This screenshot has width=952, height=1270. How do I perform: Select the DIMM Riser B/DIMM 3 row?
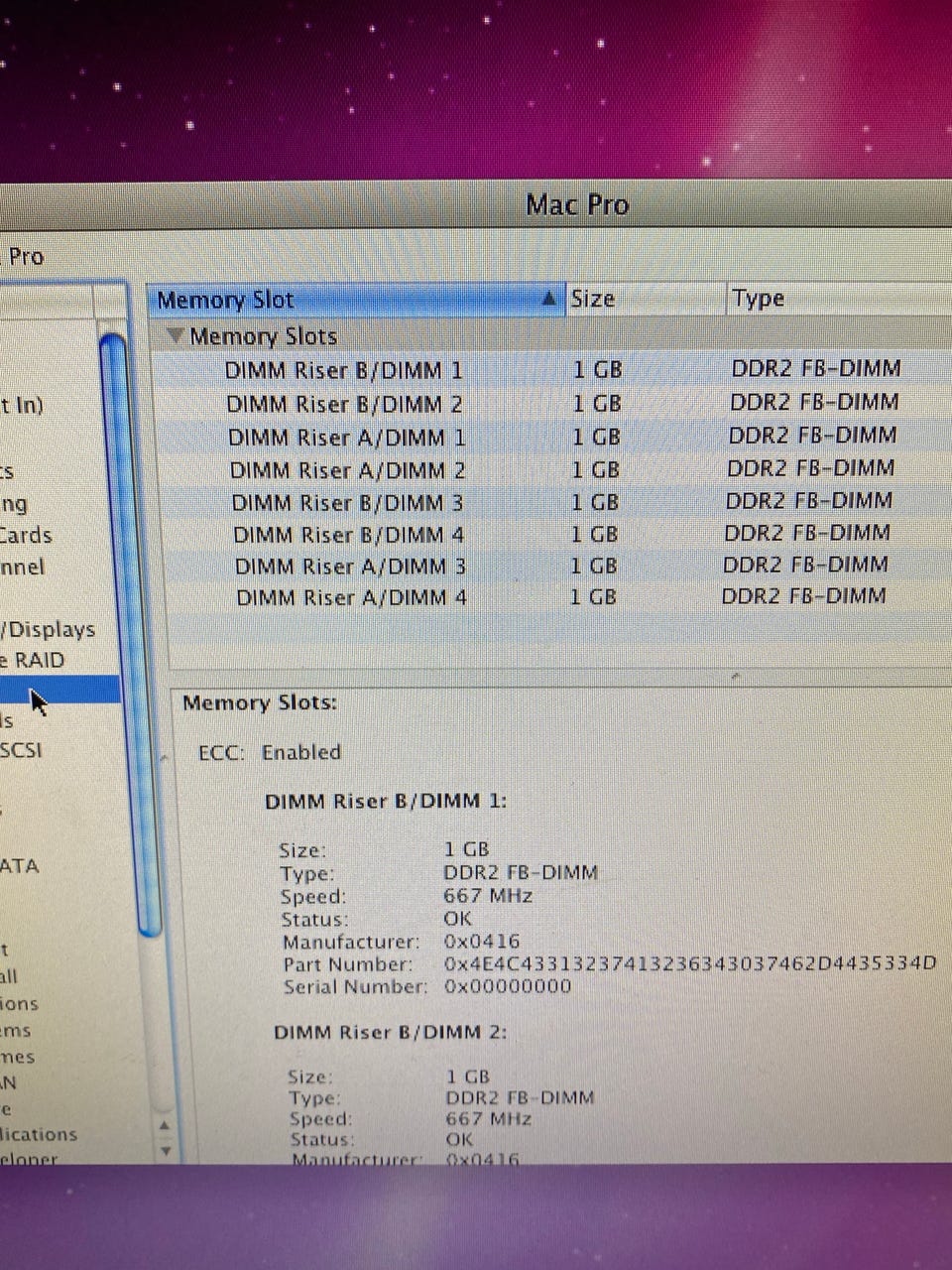click(555, 502)
